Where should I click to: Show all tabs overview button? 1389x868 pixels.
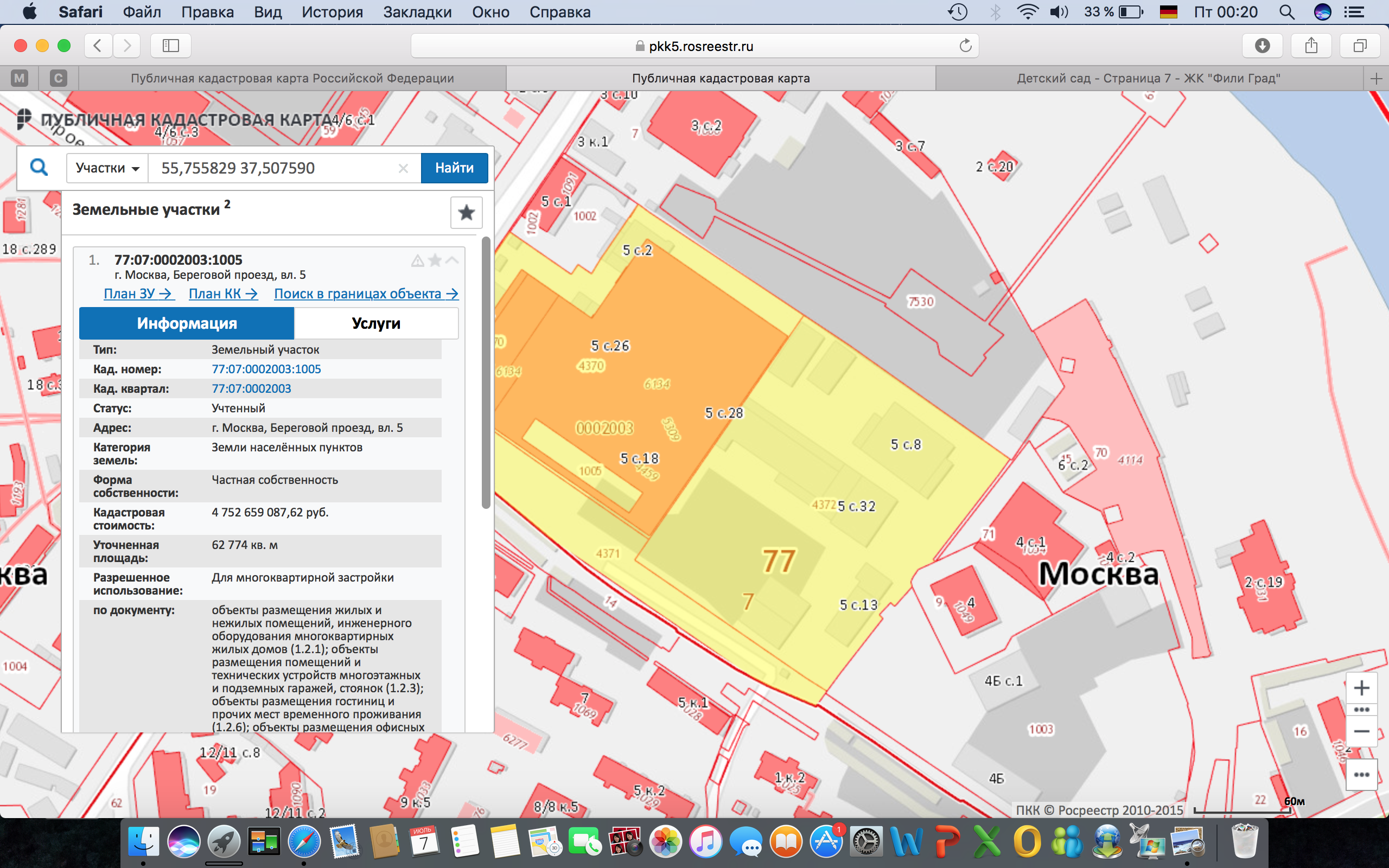(1360, 46)
